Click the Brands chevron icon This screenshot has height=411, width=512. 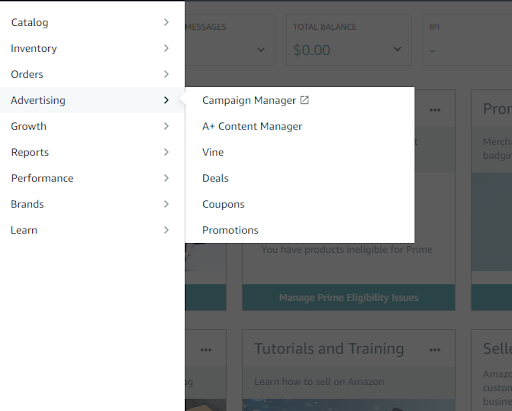[x=166, y=204]
